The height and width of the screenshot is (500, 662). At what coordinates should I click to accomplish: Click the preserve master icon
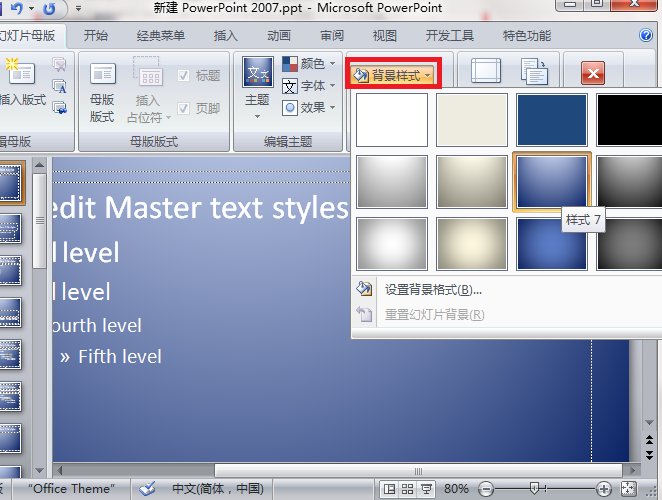59,108
